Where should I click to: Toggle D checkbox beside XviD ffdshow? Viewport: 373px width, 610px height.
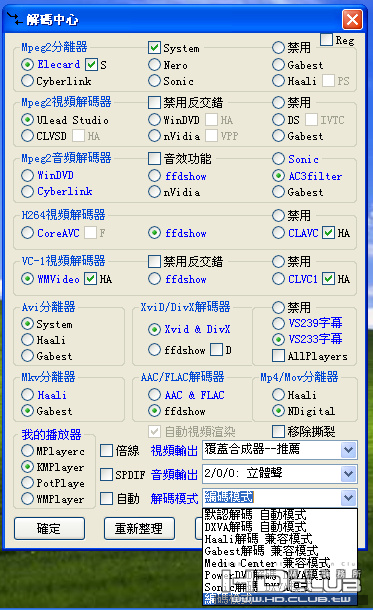216,350
